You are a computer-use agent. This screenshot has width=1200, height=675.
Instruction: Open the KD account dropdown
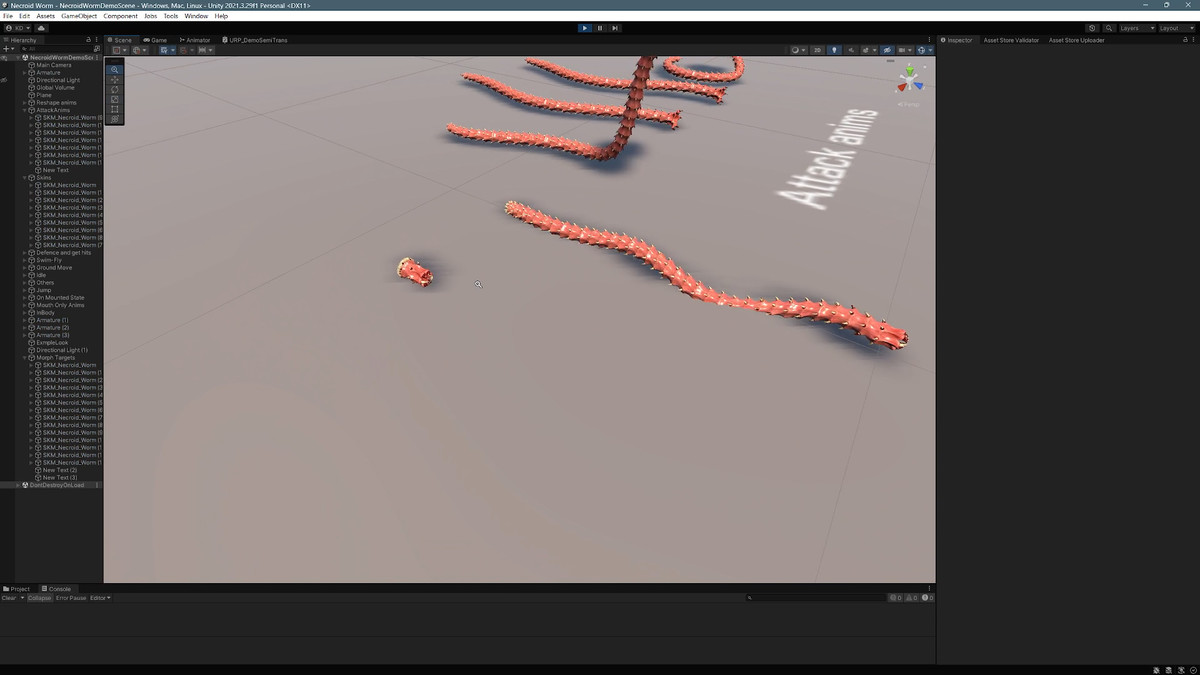pyautogui.click(x=20, y=28)
